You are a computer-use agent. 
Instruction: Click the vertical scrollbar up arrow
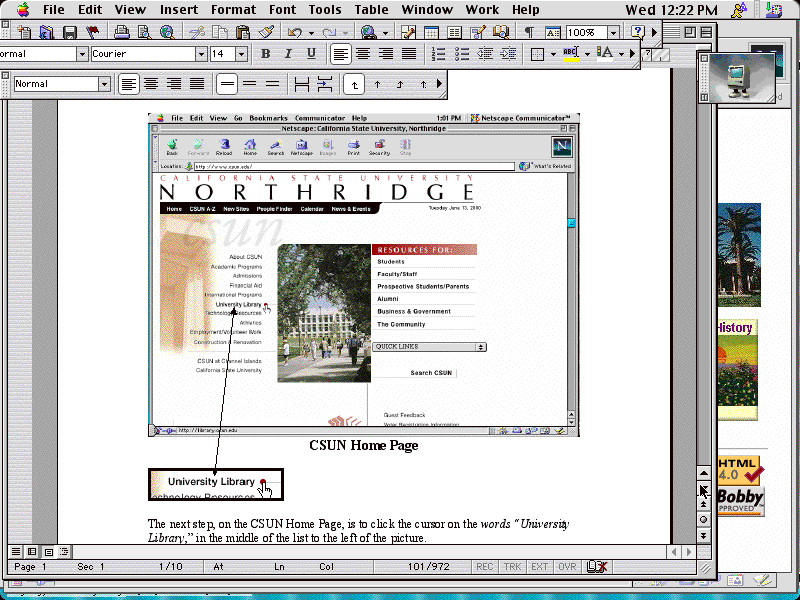tap(704, 473)
